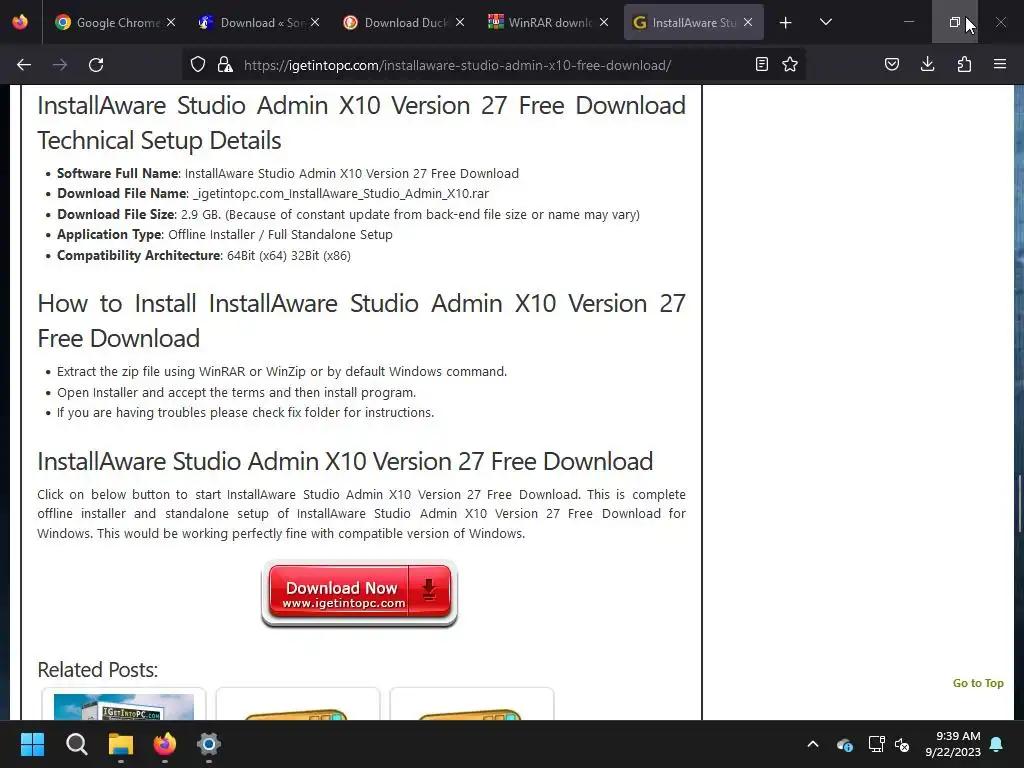1024x768 pixels.
Task: Select the InstallAware Studio tab
Action: click(693, 22)
